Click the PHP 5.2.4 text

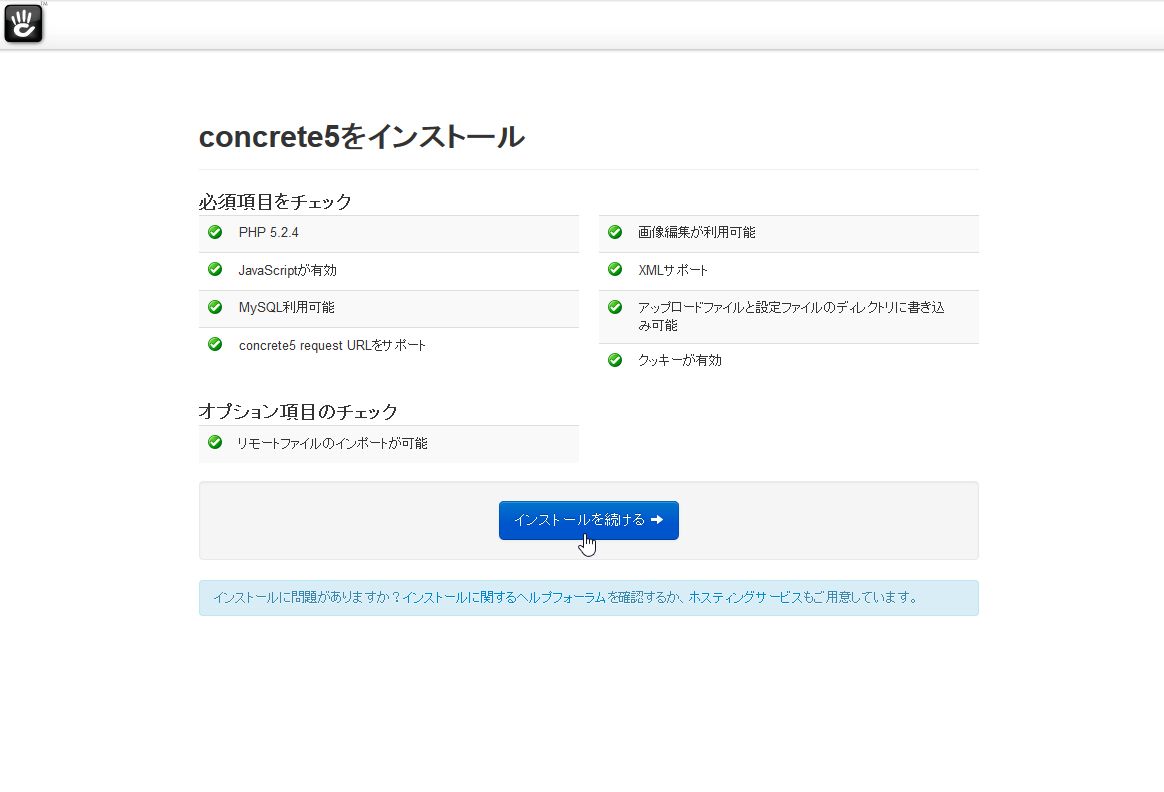pyautogui.click(x=269, y=232)
